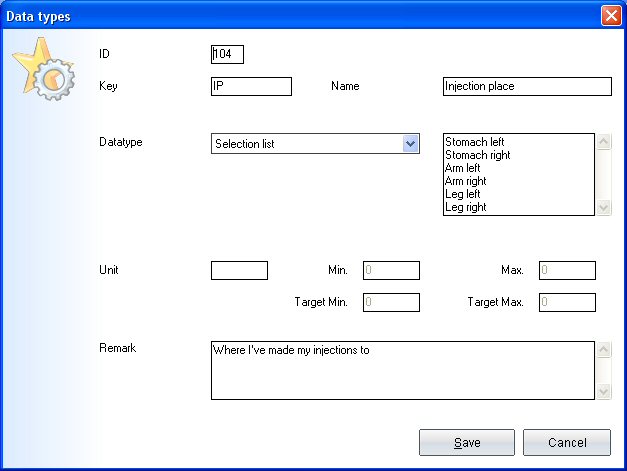Image resolution: width=627 pixels, height=471 pixels.
Task: Close the Data types dialog window
Action: pos(610,16)
